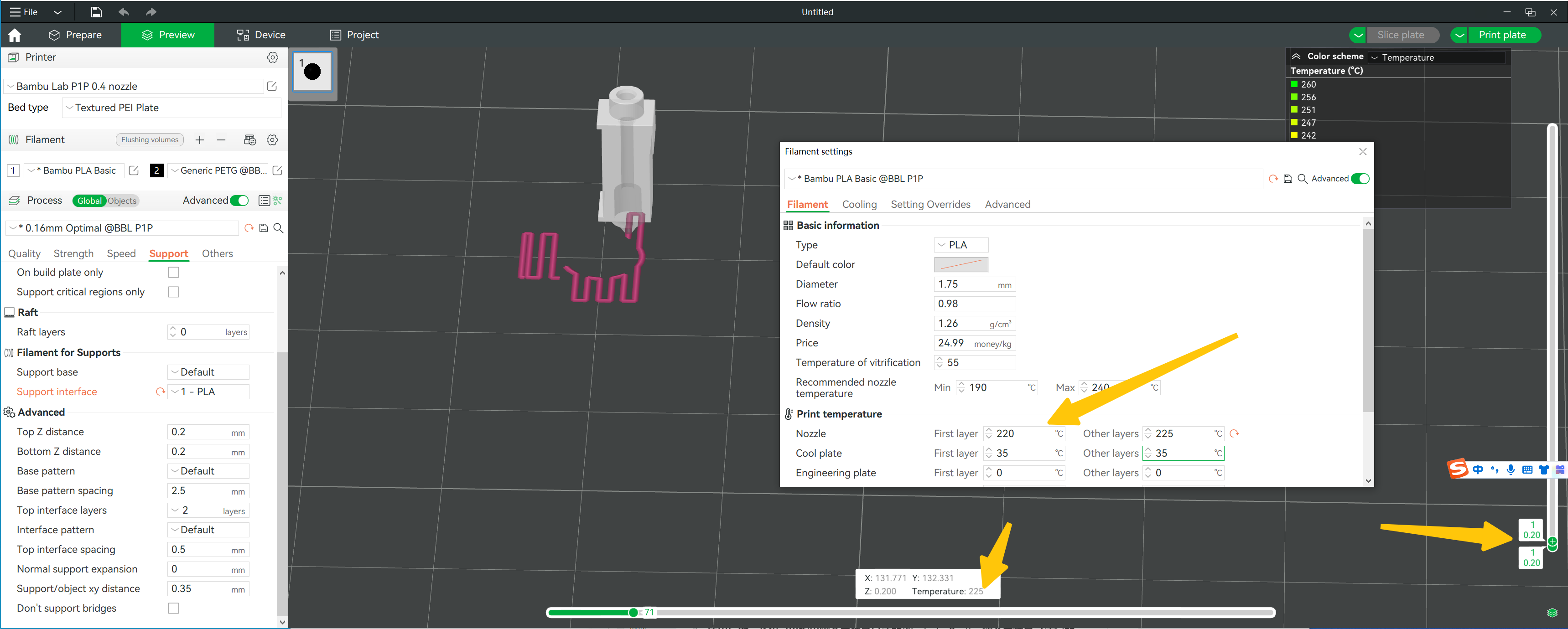The image size is (1568, 629).
Task: Disable the Advanced toggle in the Process panel
Action: 239,200
